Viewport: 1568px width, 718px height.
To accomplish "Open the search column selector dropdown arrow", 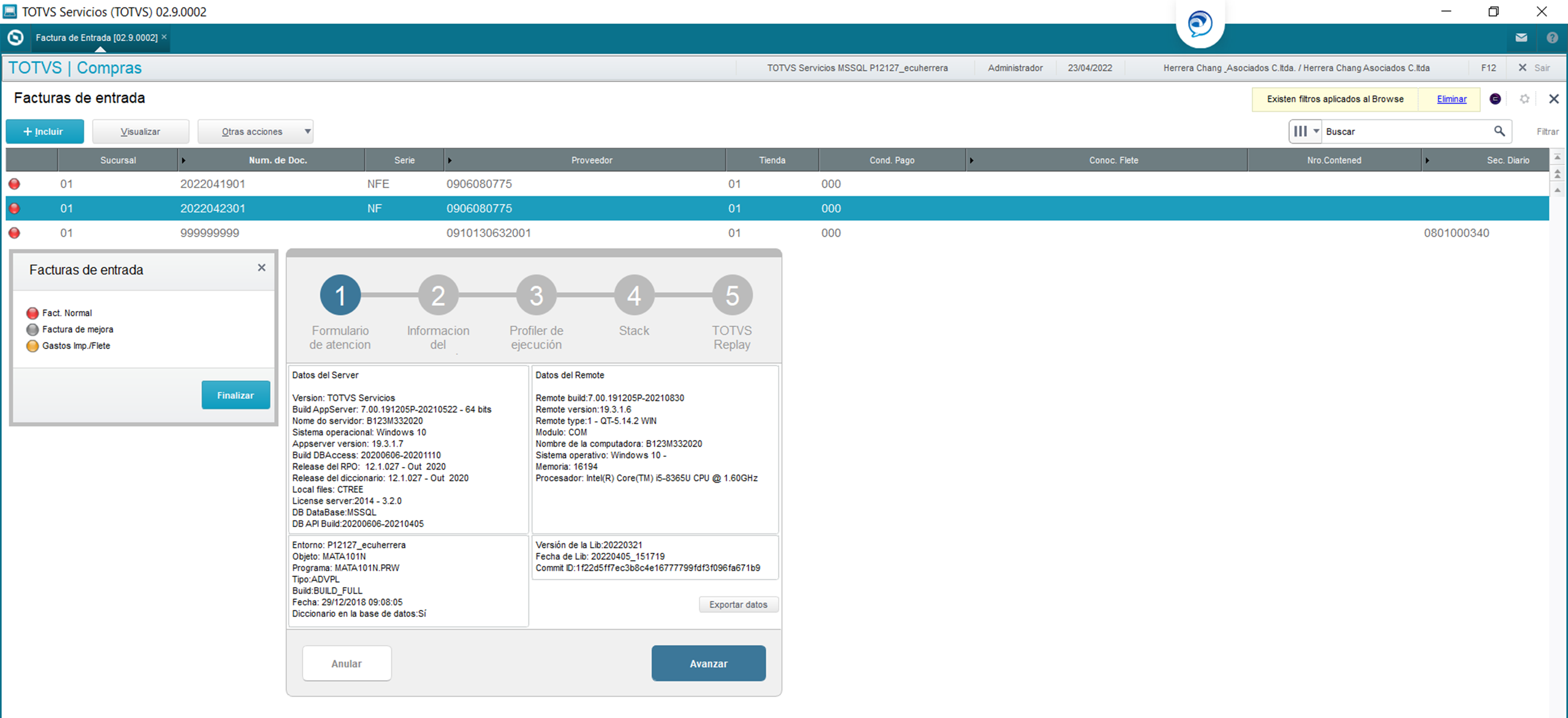I will pos(1316,131).
